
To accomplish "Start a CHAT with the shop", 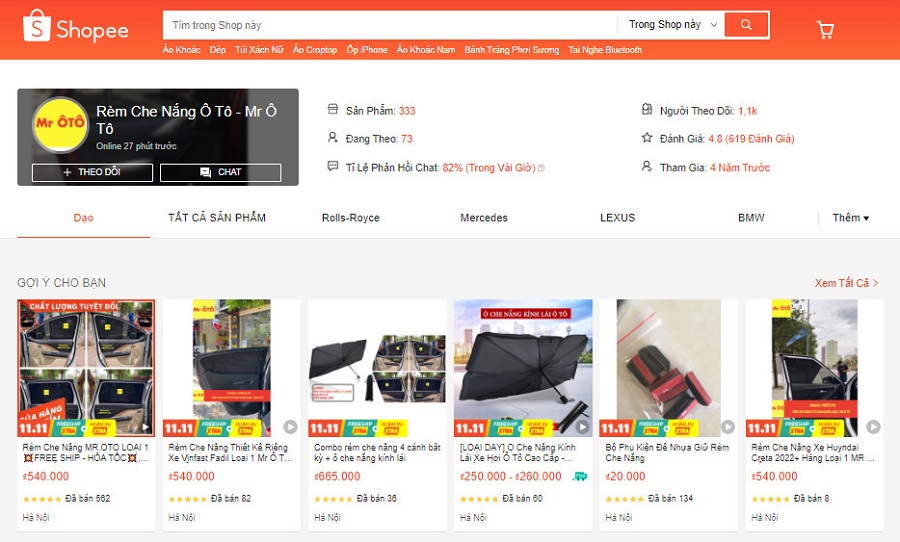I will pos(220,172).
